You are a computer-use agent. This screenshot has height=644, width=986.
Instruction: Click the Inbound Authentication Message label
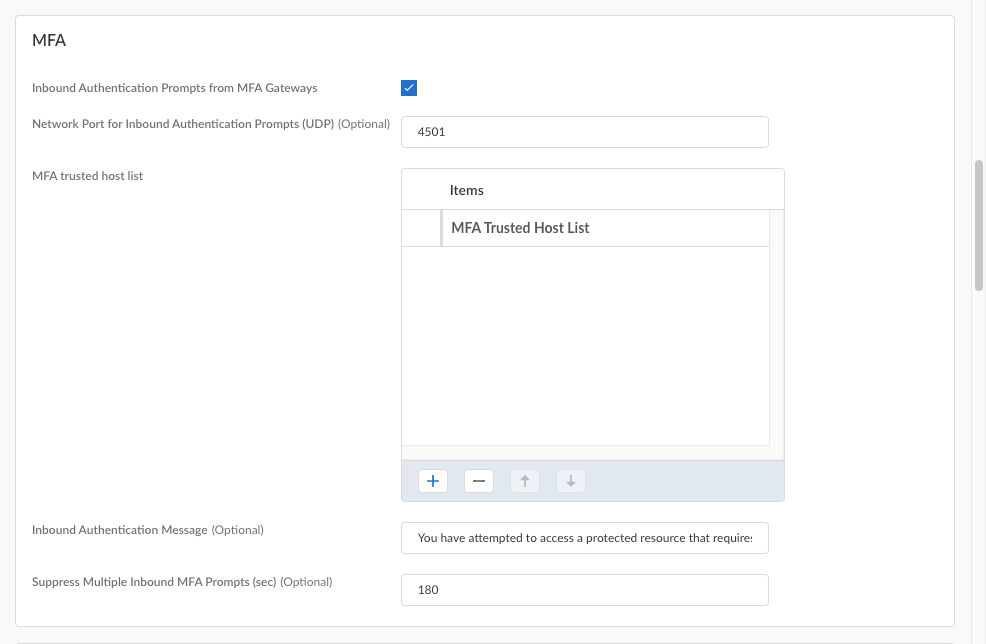coord(120,530)
